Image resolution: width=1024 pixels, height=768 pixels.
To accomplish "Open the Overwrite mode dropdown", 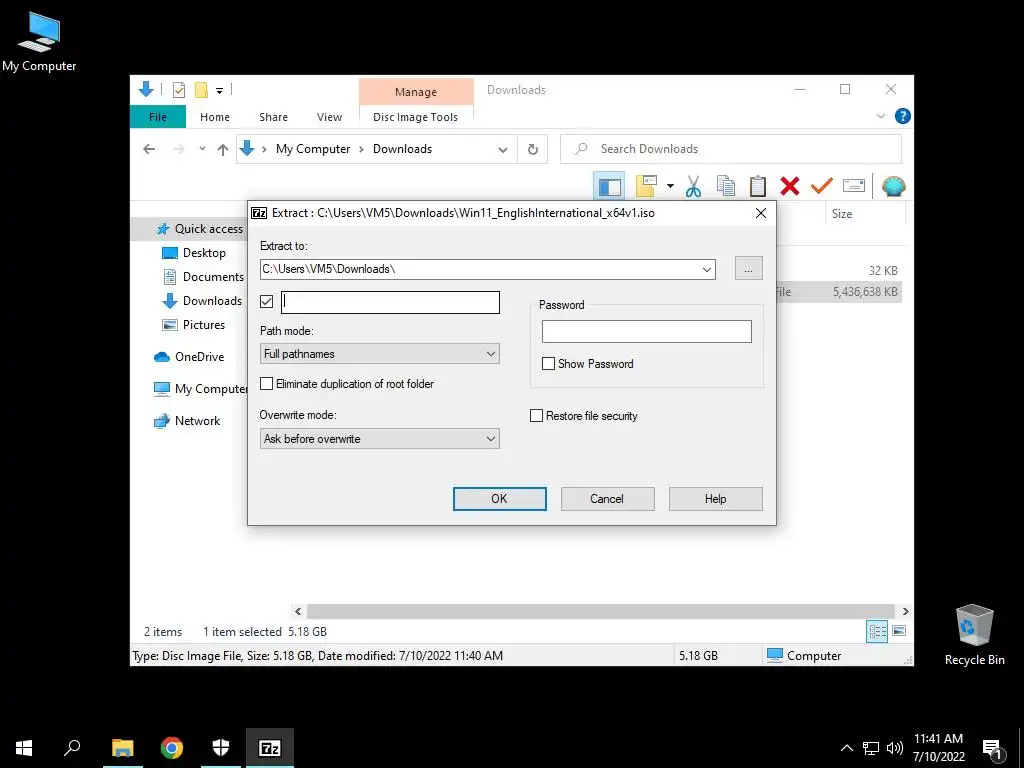I will click(379, 439).
